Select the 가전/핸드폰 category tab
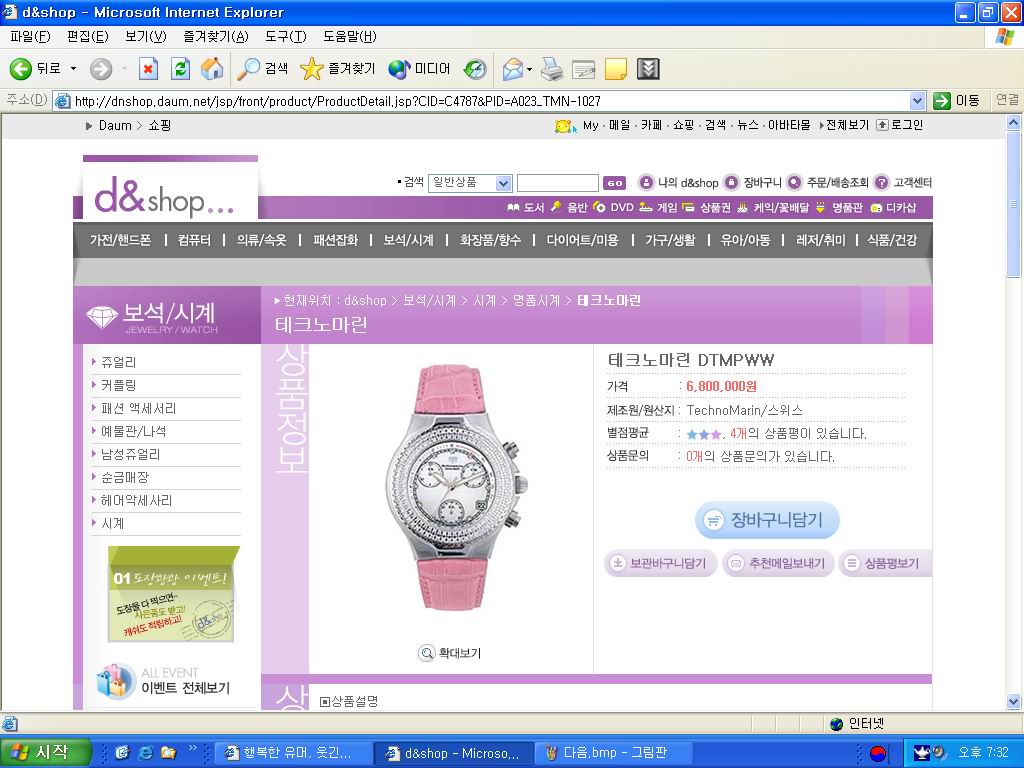Screen dimensions: 1024x768 120,240
